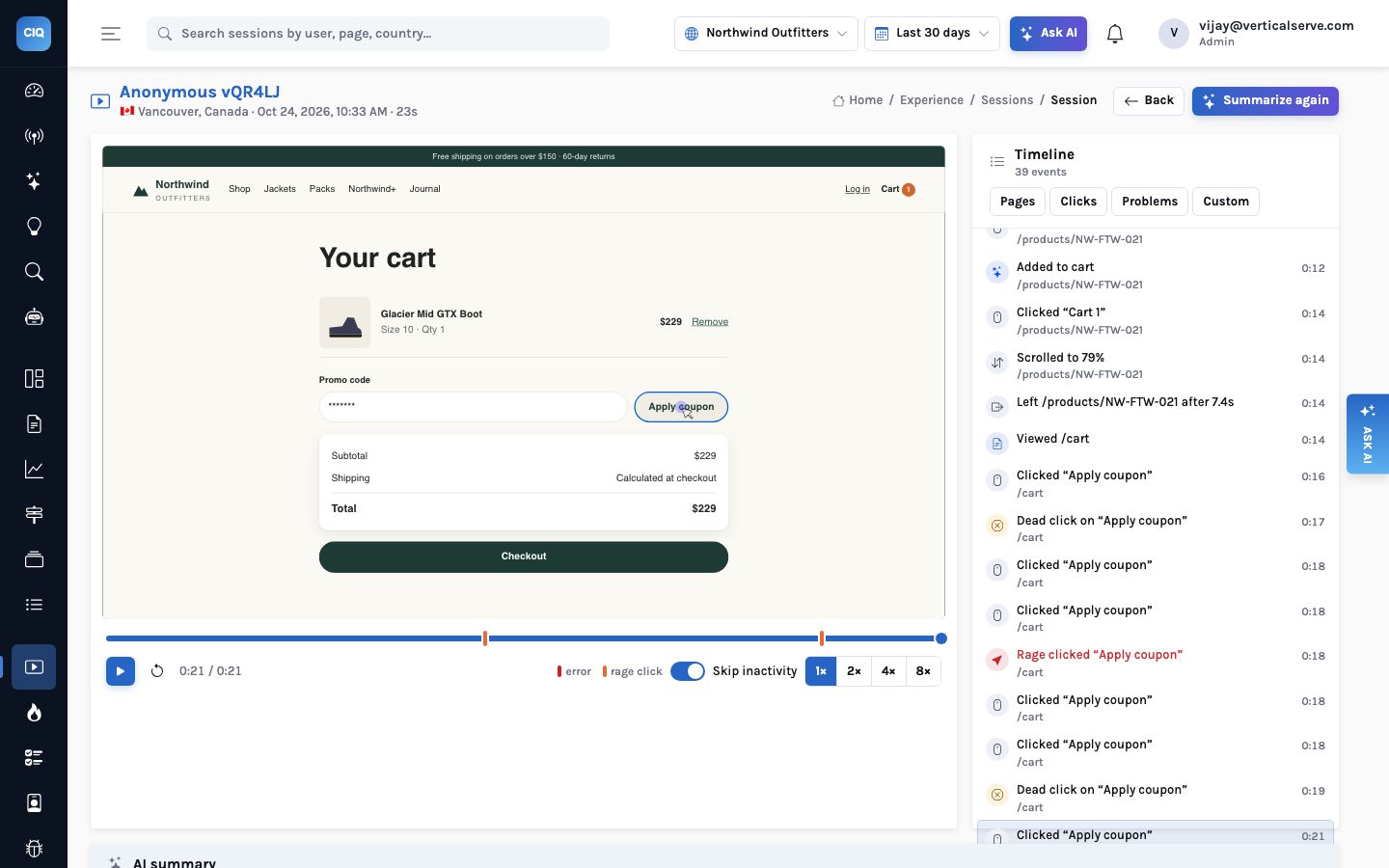Click the hamburger menu toggle icon
The width and height of the screenshot is (1389, 868).
click(x=111, y=34)
